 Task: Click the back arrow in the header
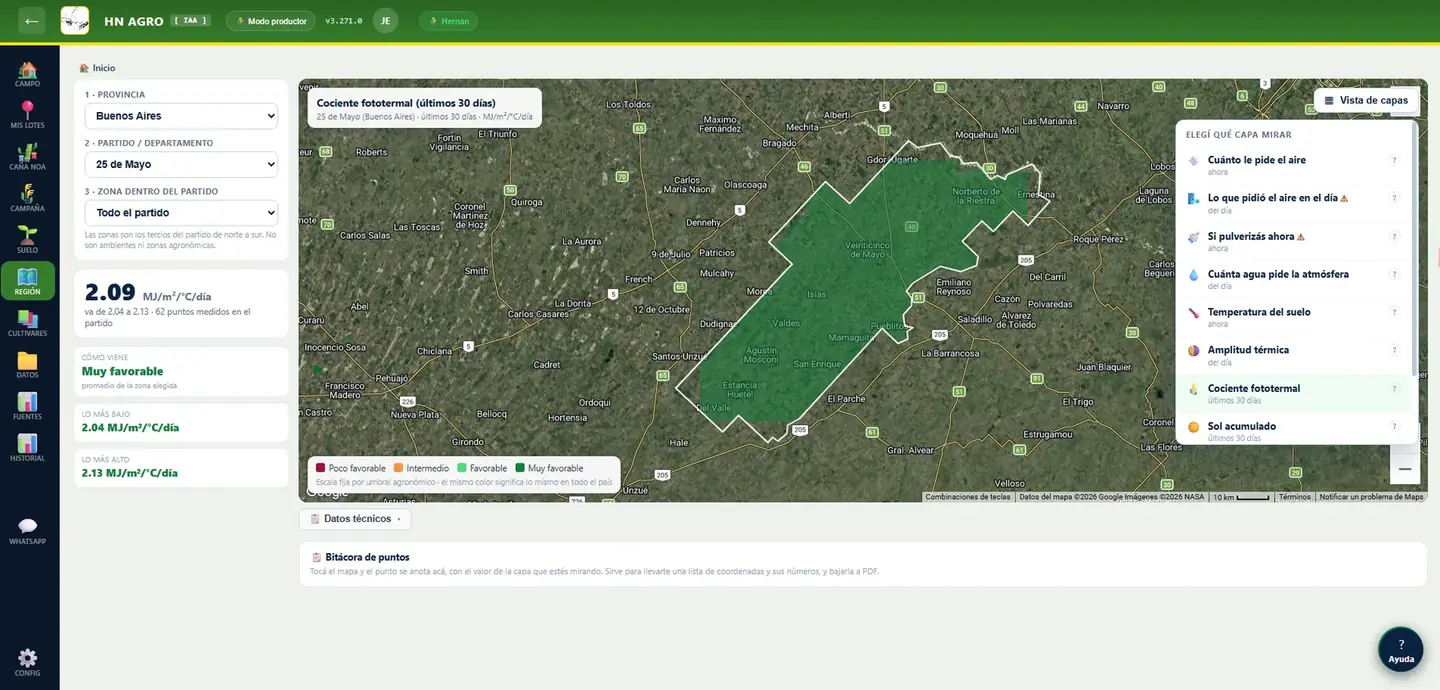[x=32, y=21]
